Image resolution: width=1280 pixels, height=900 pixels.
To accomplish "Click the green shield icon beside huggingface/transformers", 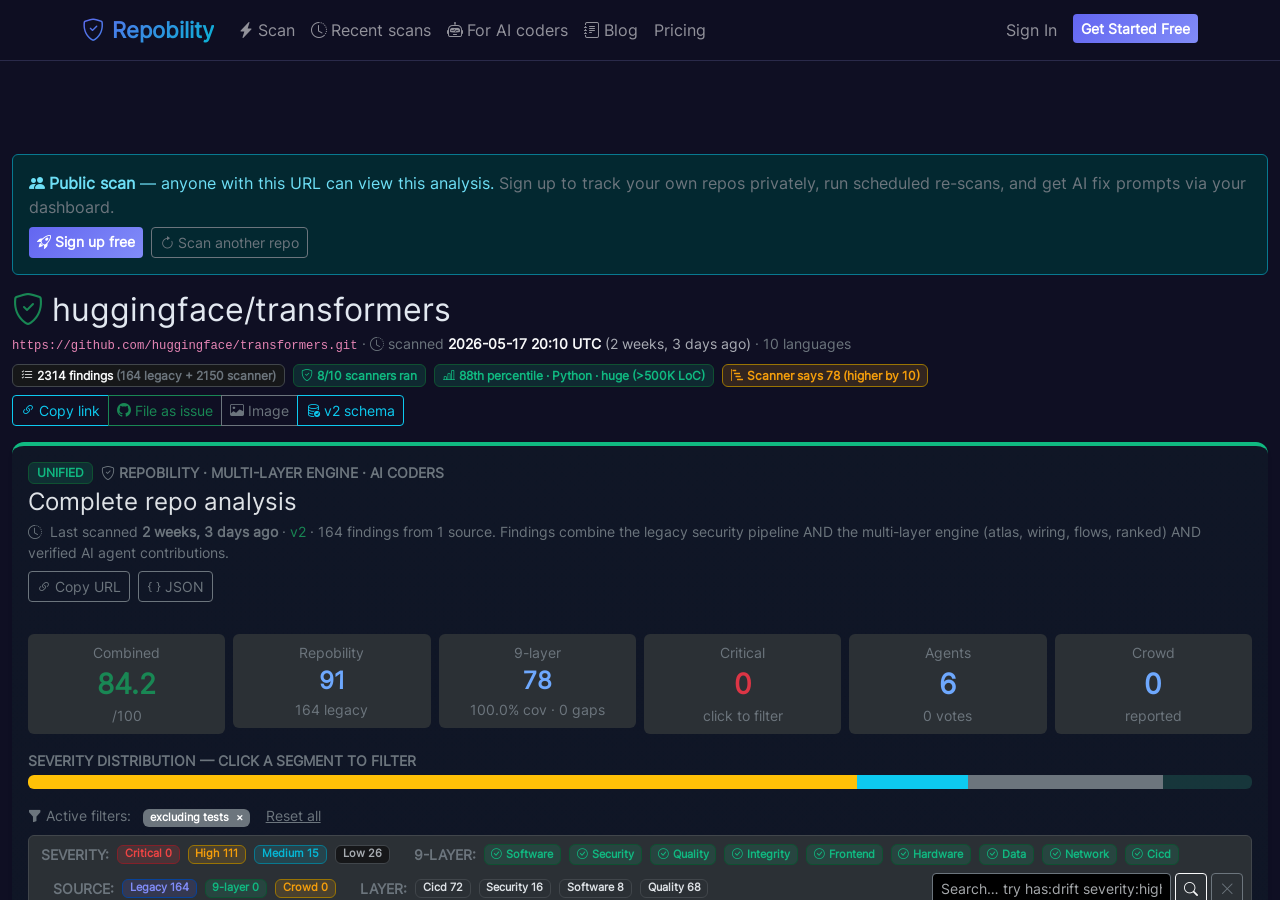I will [28, 309].
